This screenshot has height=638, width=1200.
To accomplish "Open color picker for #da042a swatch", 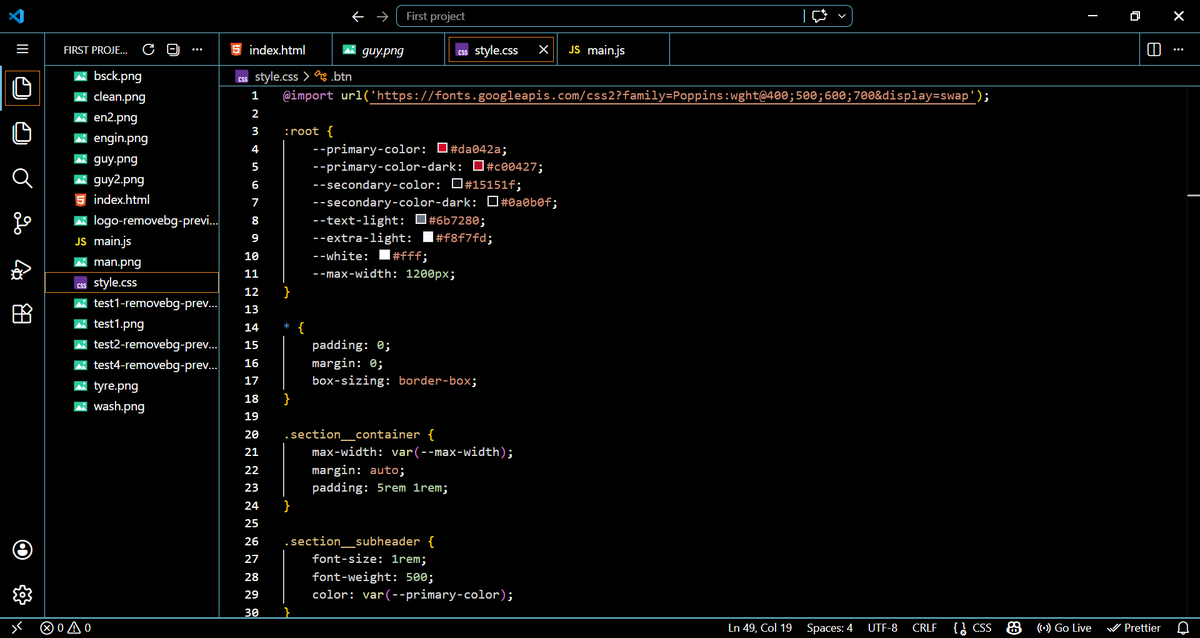I will pyautogui.click(x=442, y=148).
